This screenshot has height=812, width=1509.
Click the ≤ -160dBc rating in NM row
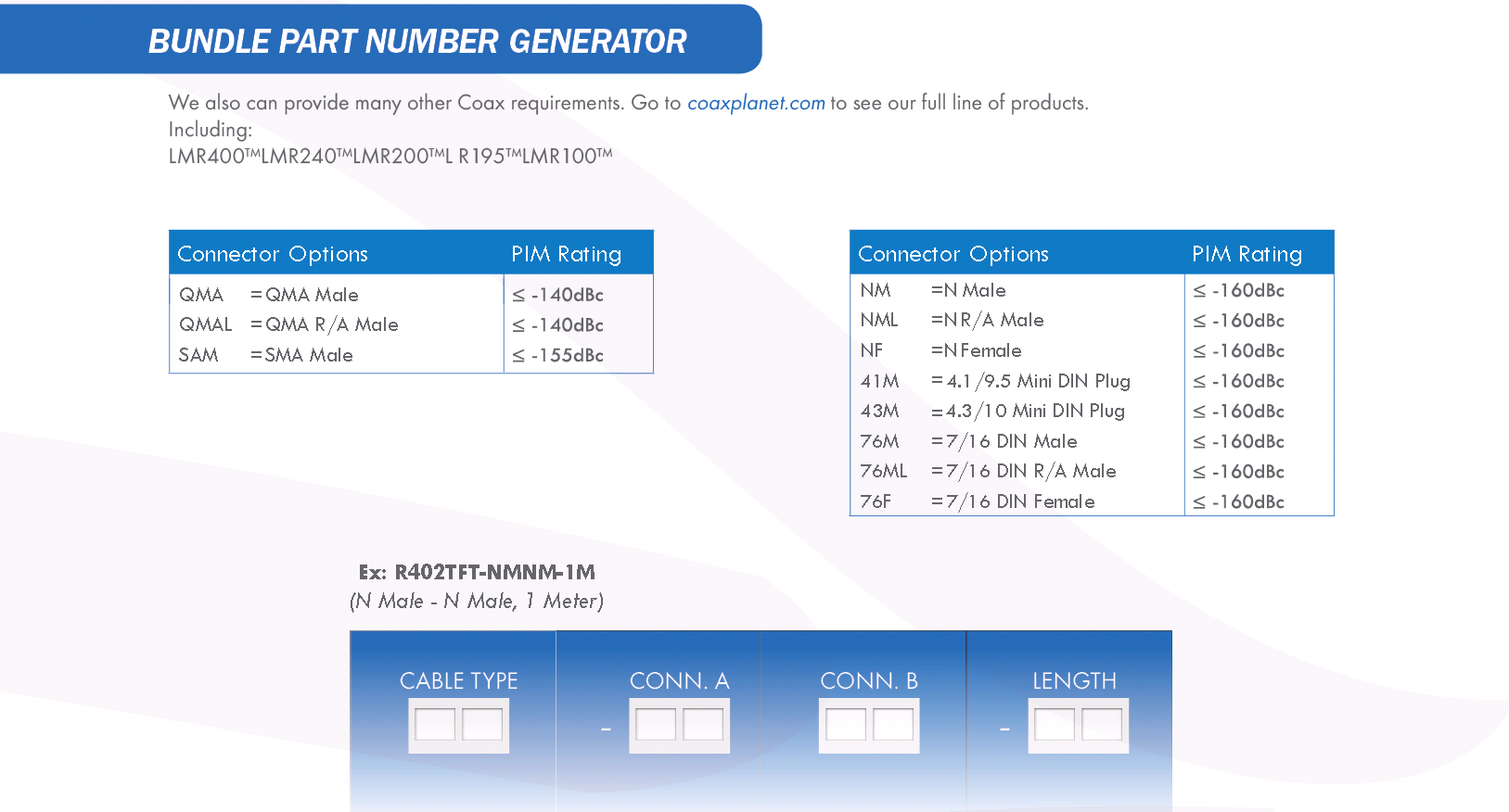[1239, 290]
